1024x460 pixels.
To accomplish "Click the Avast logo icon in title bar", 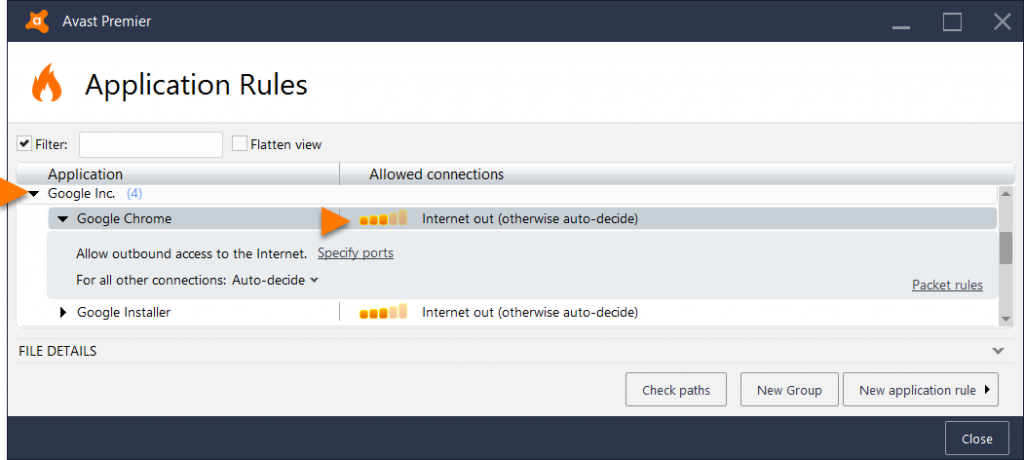I will pos(37,21).
